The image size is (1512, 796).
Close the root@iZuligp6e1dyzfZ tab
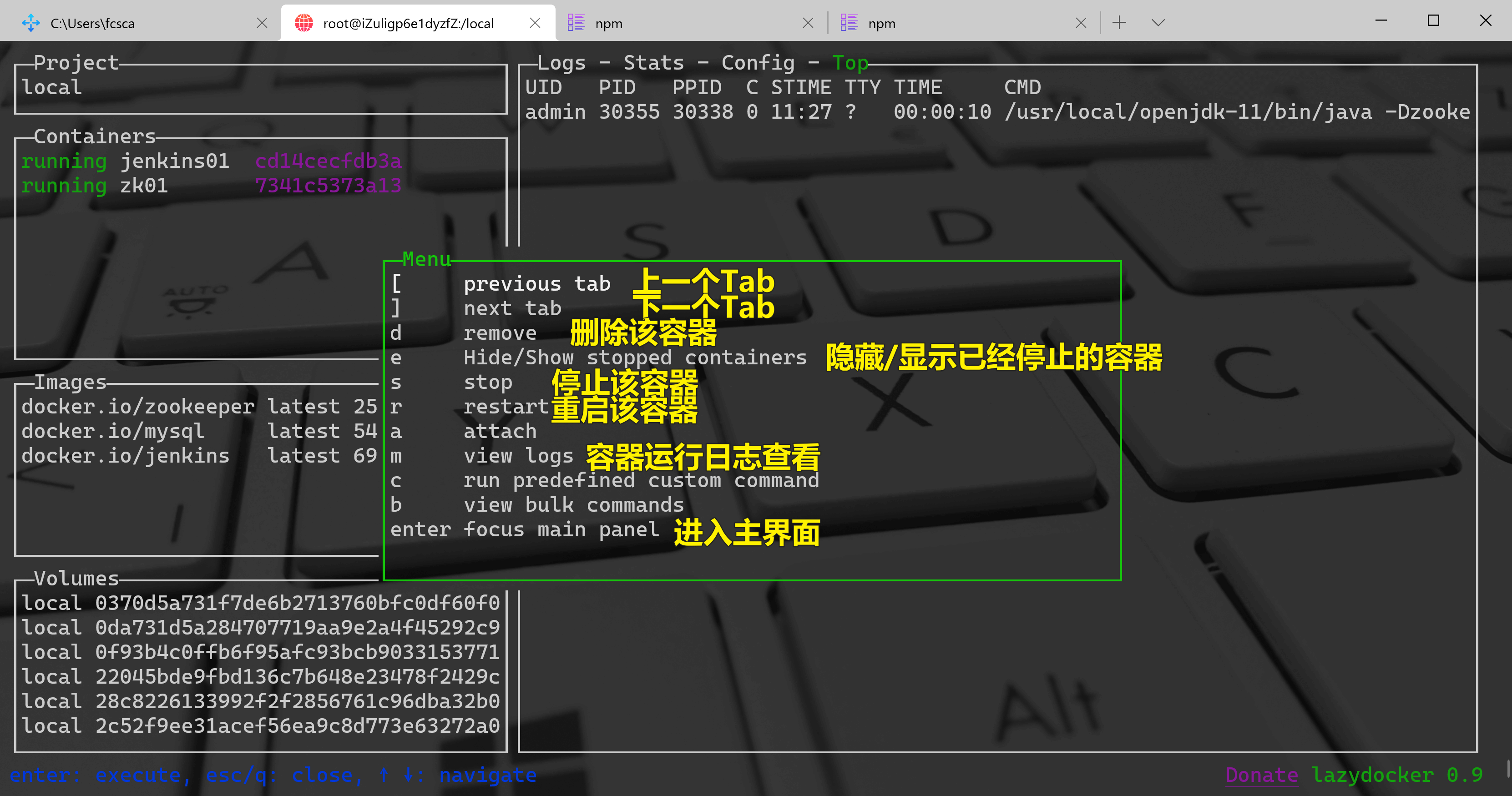[535, 23]
